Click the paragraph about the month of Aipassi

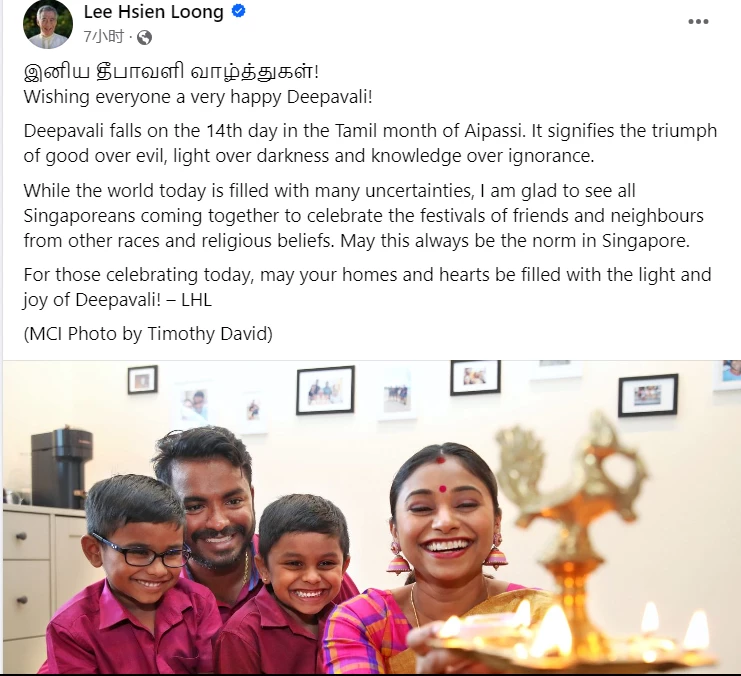370,143
